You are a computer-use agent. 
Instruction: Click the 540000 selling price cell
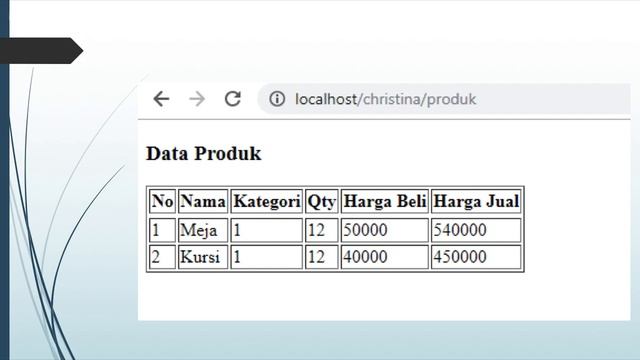coord(476,230)
